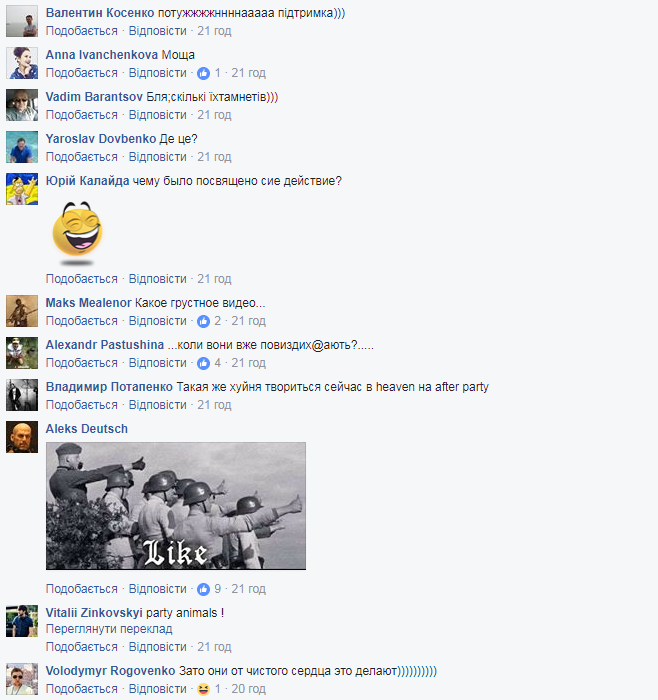Click the timestamp on Yaroslav Dovbenko's comment
The width and height of the screenshot is (658, 700).
(214, 157)
